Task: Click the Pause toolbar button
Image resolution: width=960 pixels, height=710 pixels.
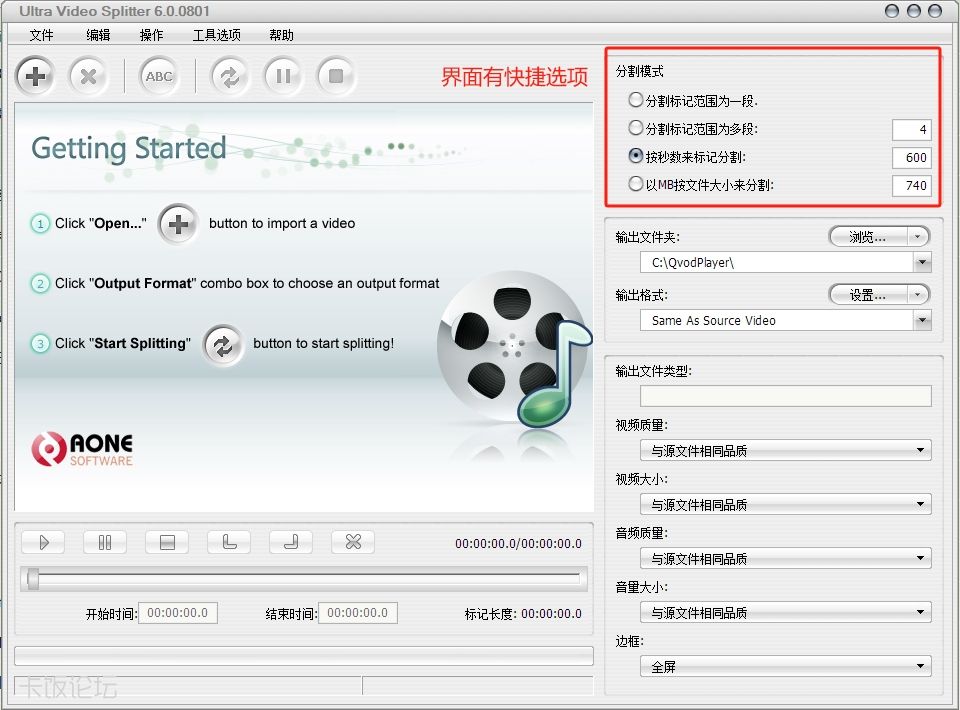Action: [x=283, y=76]
